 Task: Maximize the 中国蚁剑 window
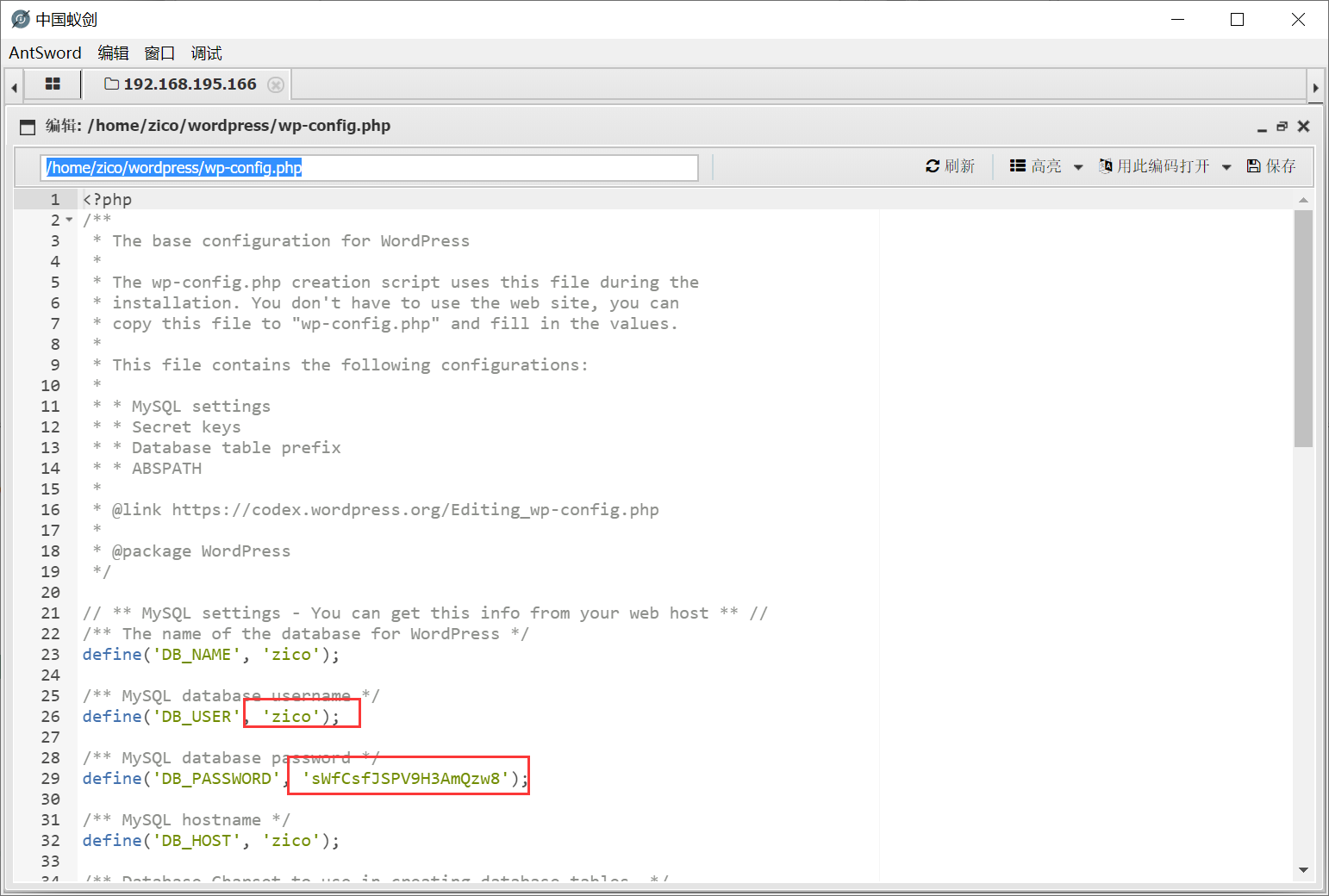click(1238, 19)
